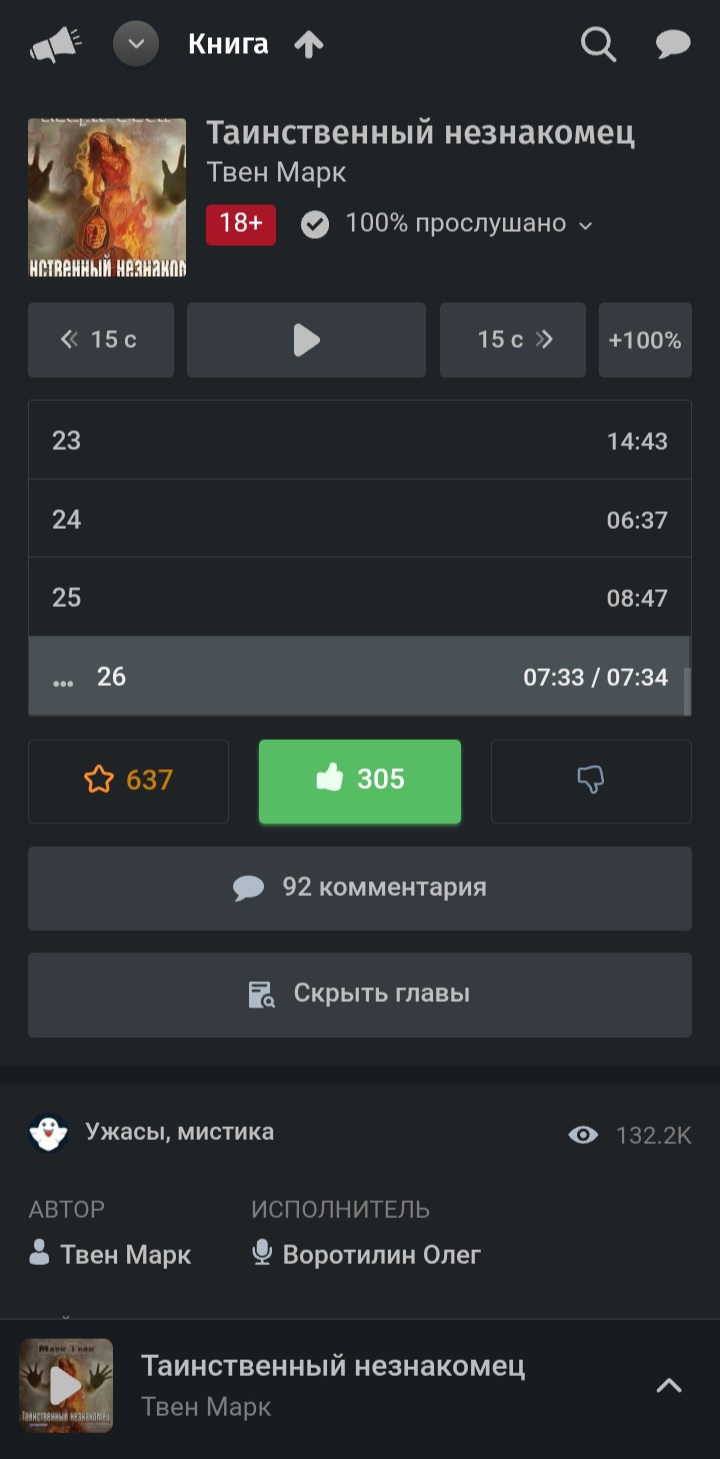Image resolution: width=720 pixels, height=1459 pixels.
Task: Open the chat bubble icon in header
Action: click(673, 45)
